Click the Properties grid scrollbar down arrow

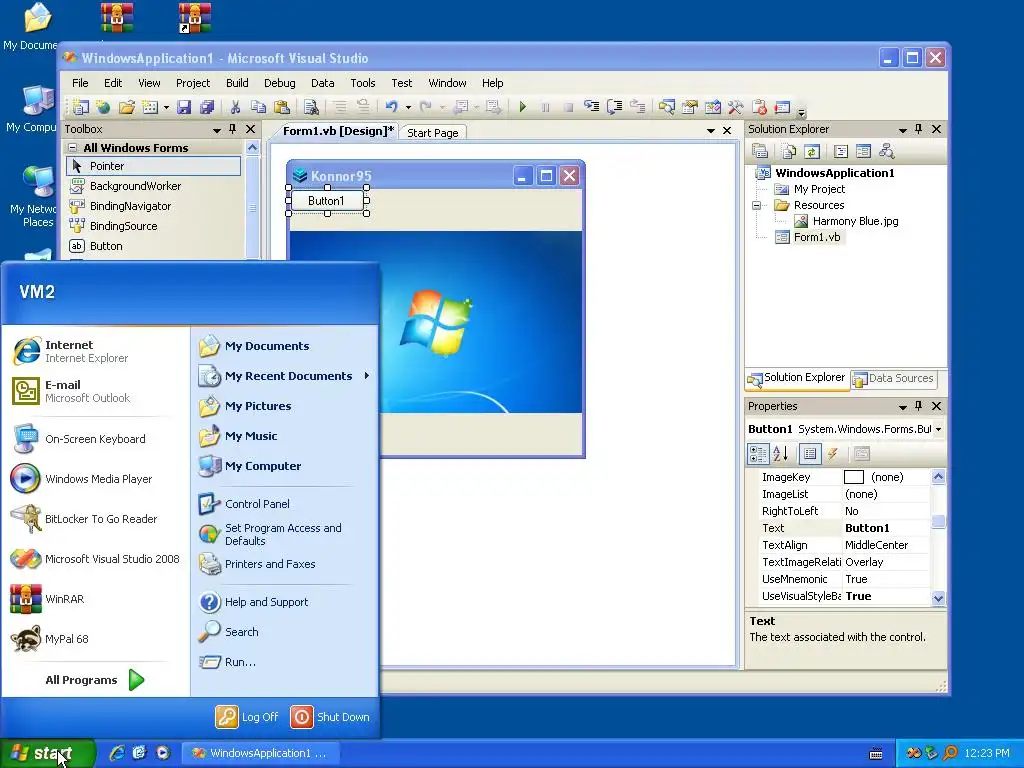(x=938, y=598)
